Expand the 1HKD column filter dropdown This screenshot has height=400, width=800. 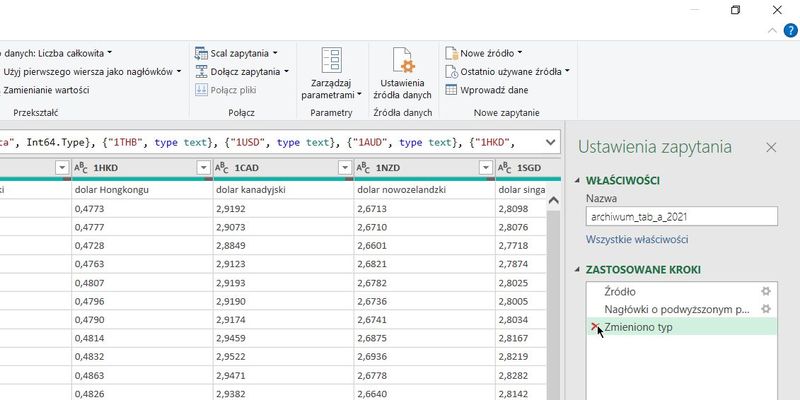203,167
